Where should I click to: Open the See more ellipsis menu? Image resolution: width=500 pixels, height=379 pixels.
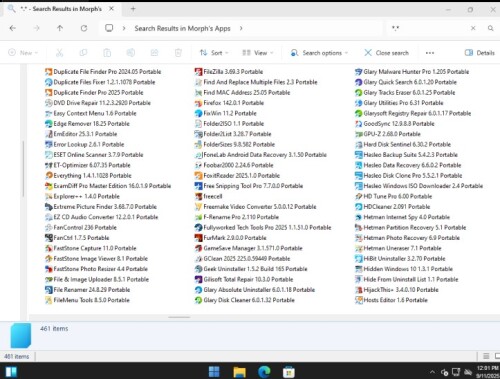click(x=430, y=53)
